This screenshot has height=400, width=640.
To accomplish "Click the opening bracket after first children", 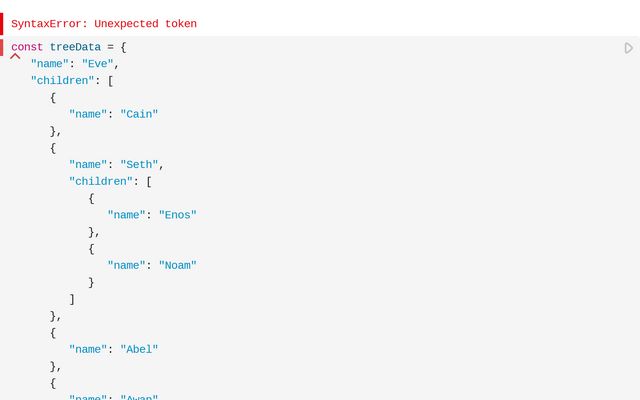I will coord(111,81).
